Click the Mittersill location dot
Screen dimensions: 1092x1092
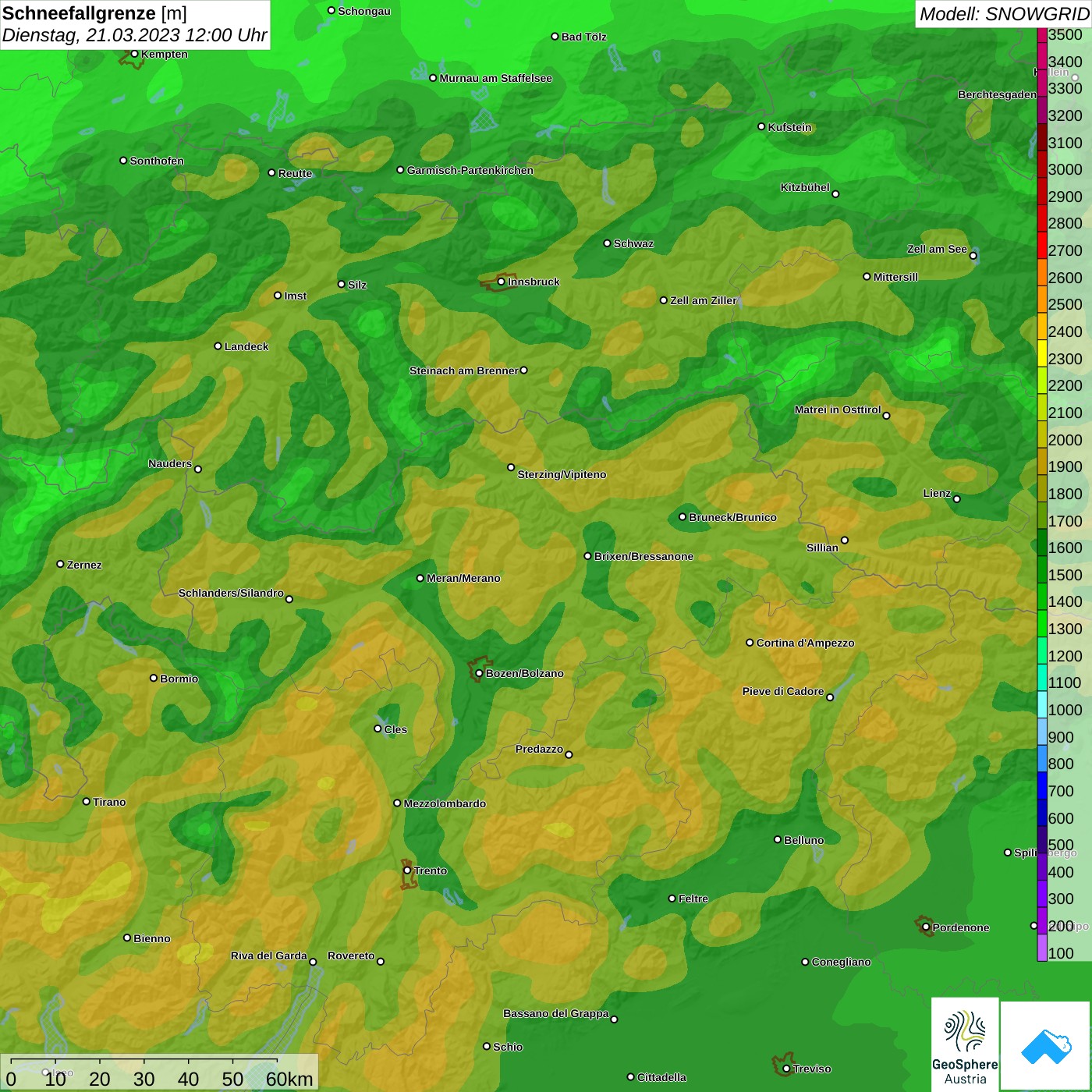tap(867, 276)
